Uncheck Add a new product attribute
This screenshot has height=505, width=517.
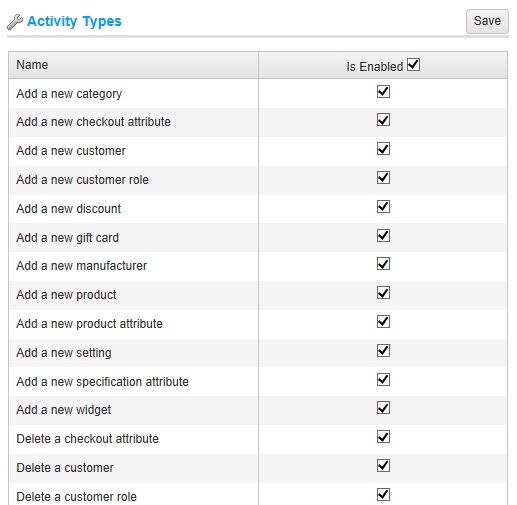click(x=383, y=322)
